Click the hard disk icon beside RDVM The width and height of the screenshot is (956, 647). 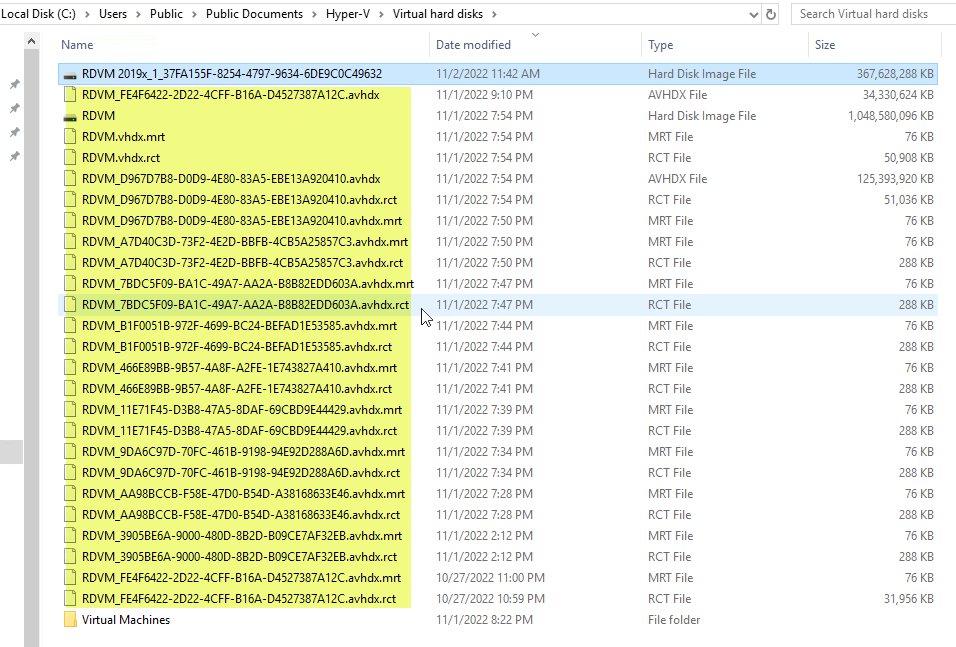pos(70,117)
